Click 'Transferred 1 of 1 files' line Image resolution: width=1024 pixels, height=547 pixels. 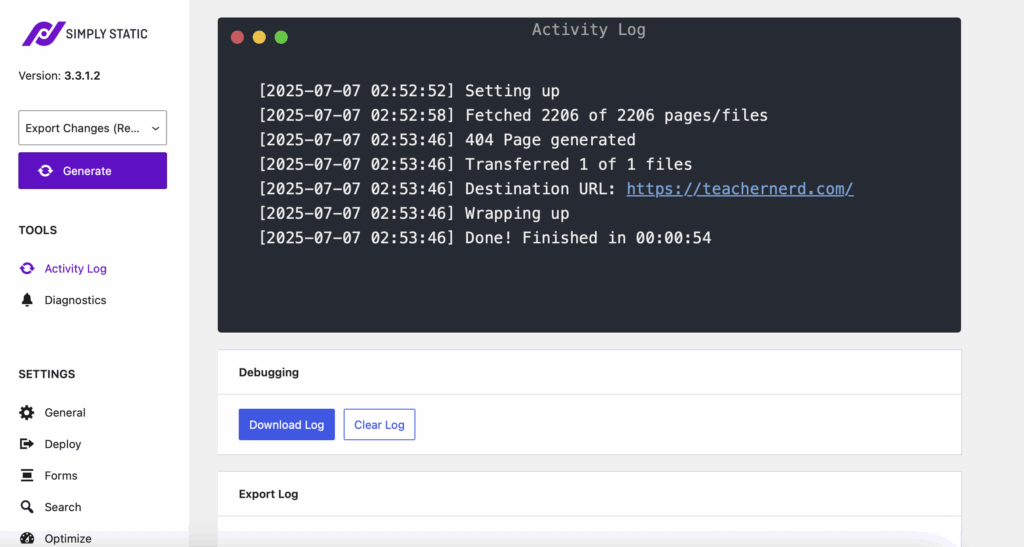click(475, 164)
